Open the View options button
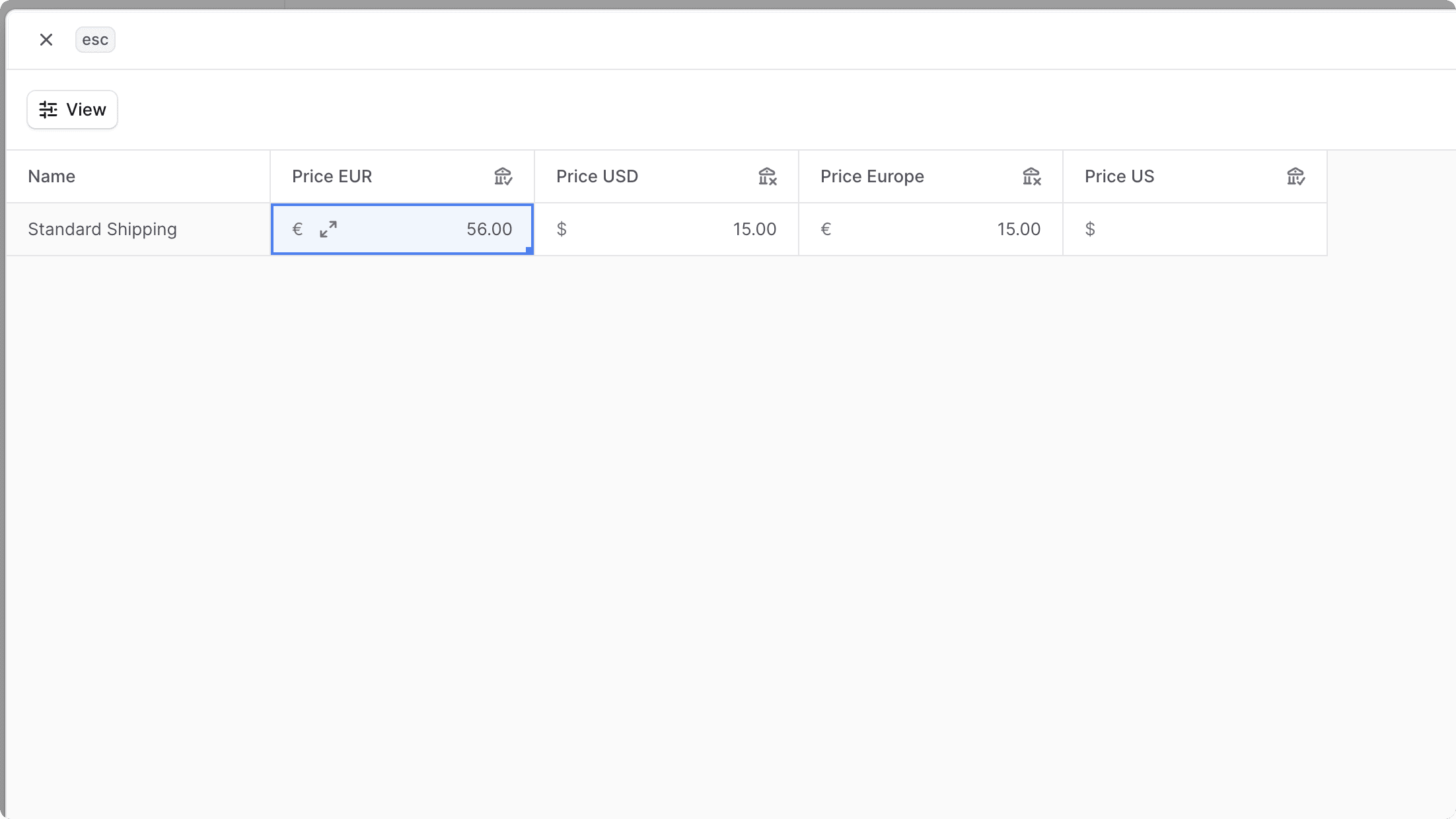Screen dimensions: 1456x819 72,109
